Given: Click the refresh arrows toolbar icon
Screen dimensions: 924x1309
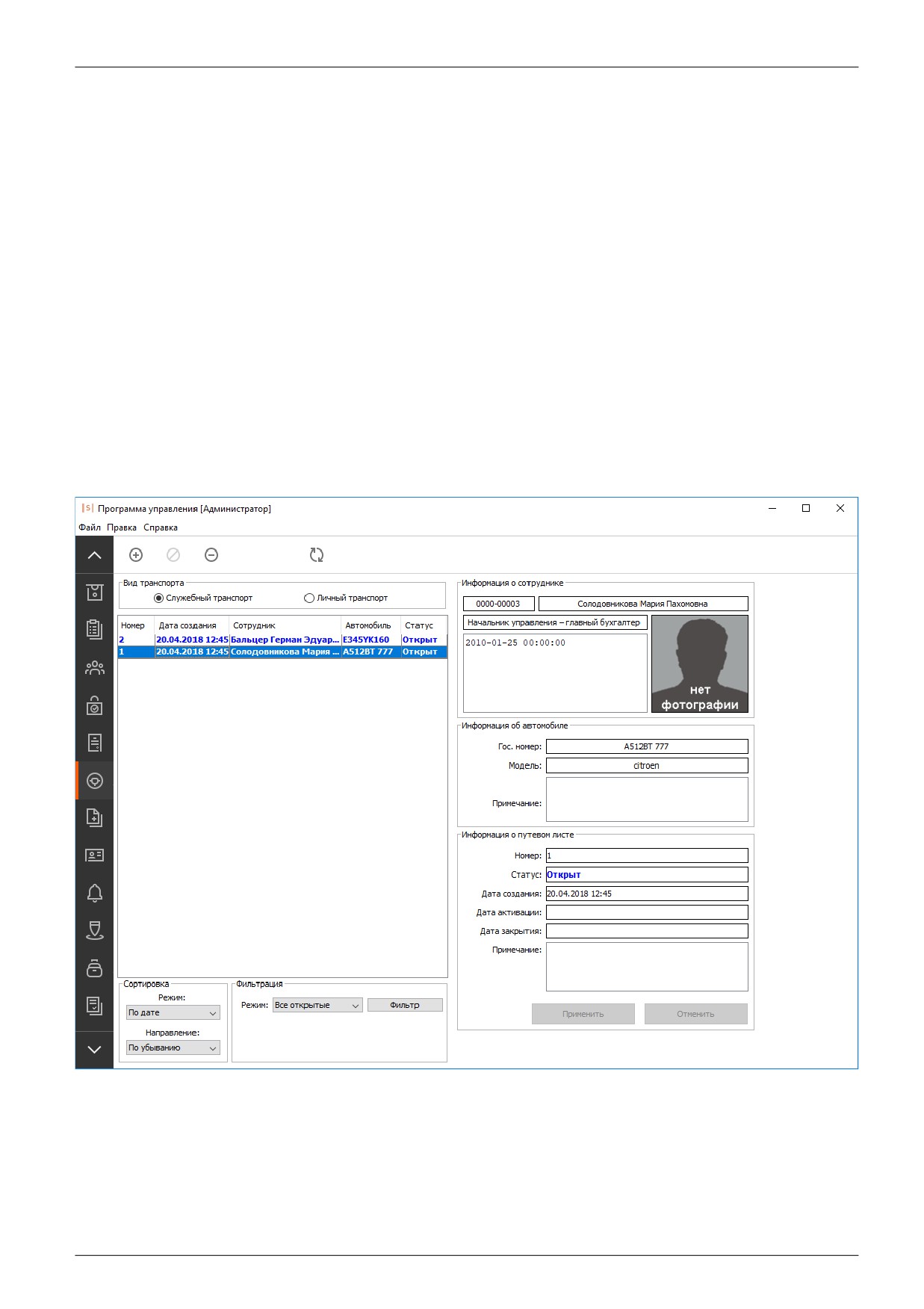Looking at the screenshot, I should click(x=317, y=555).
